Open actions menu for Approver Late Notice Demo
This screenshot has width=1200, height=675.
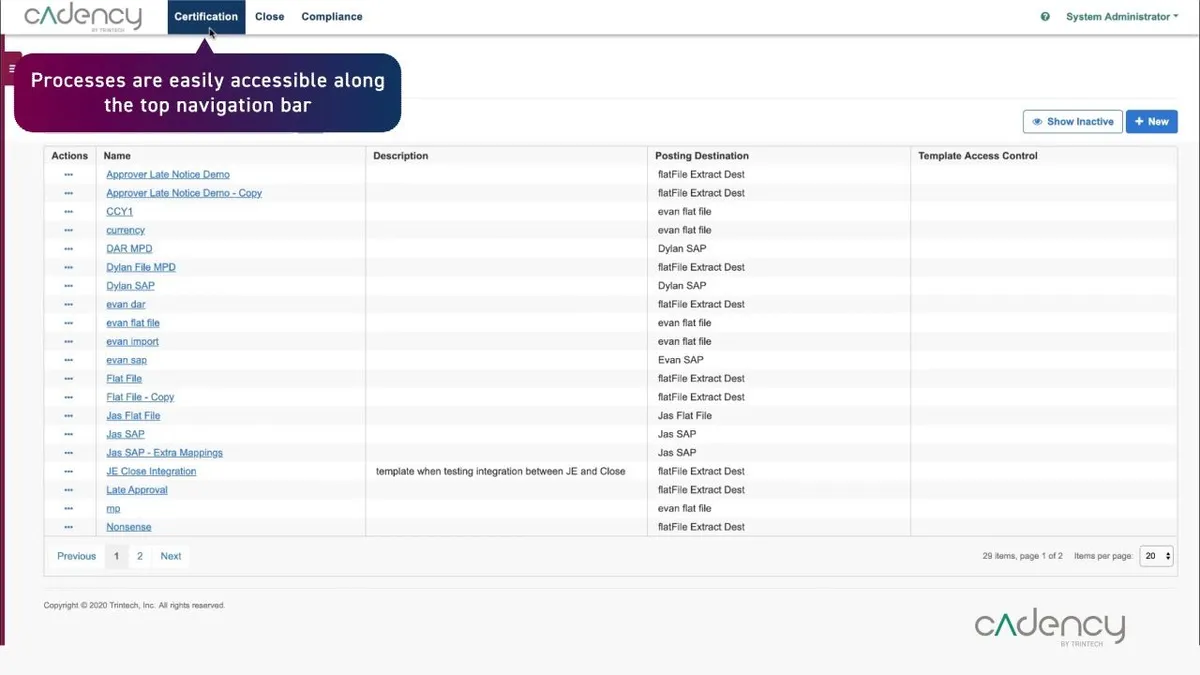pyautogui.click(x=69, y=175)
